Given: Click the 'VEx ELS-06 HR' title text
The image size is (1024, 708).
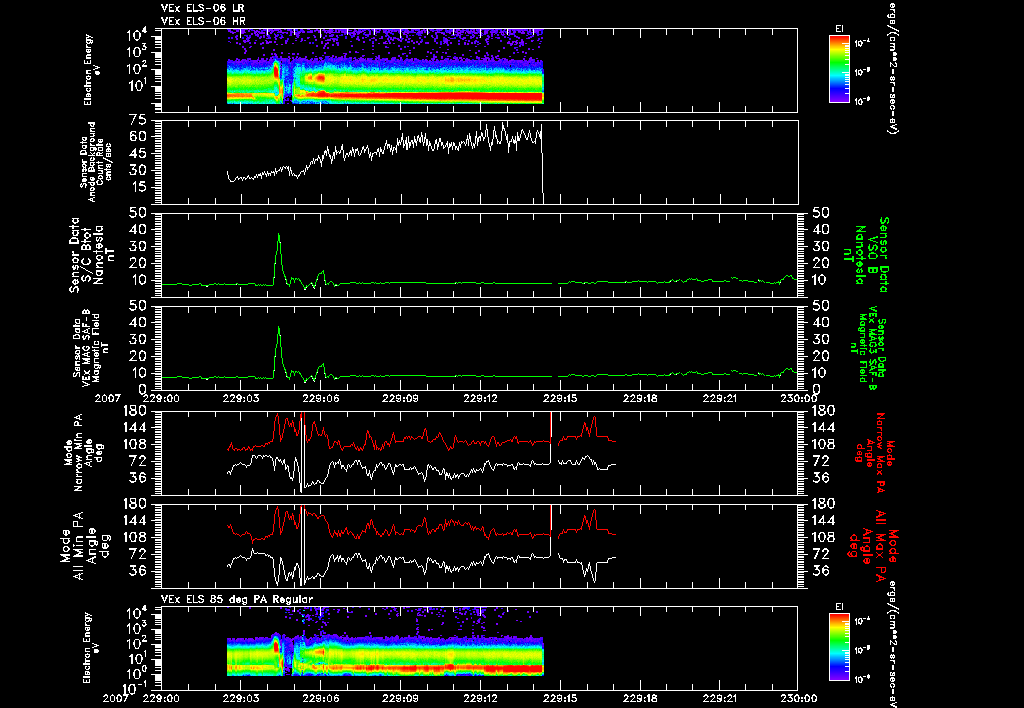Looking at the screenshot, I should click(x=202, y=22).
